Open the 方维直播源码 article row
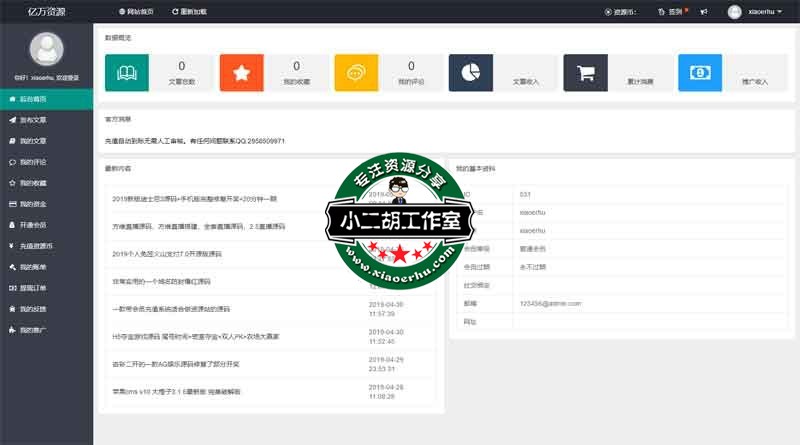The width and height of the screenshot is (800, 445). (x=198, y=226)
